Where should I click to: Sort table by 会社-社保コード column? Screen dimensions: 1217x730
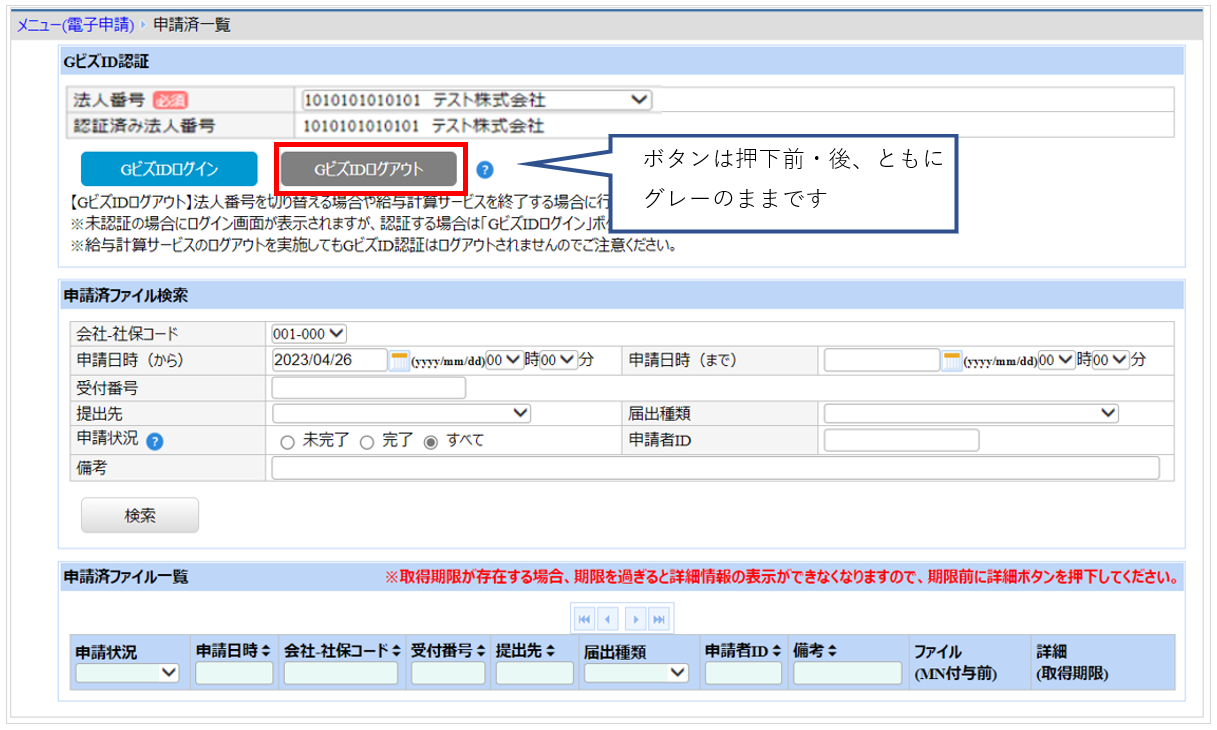point(396,651)
